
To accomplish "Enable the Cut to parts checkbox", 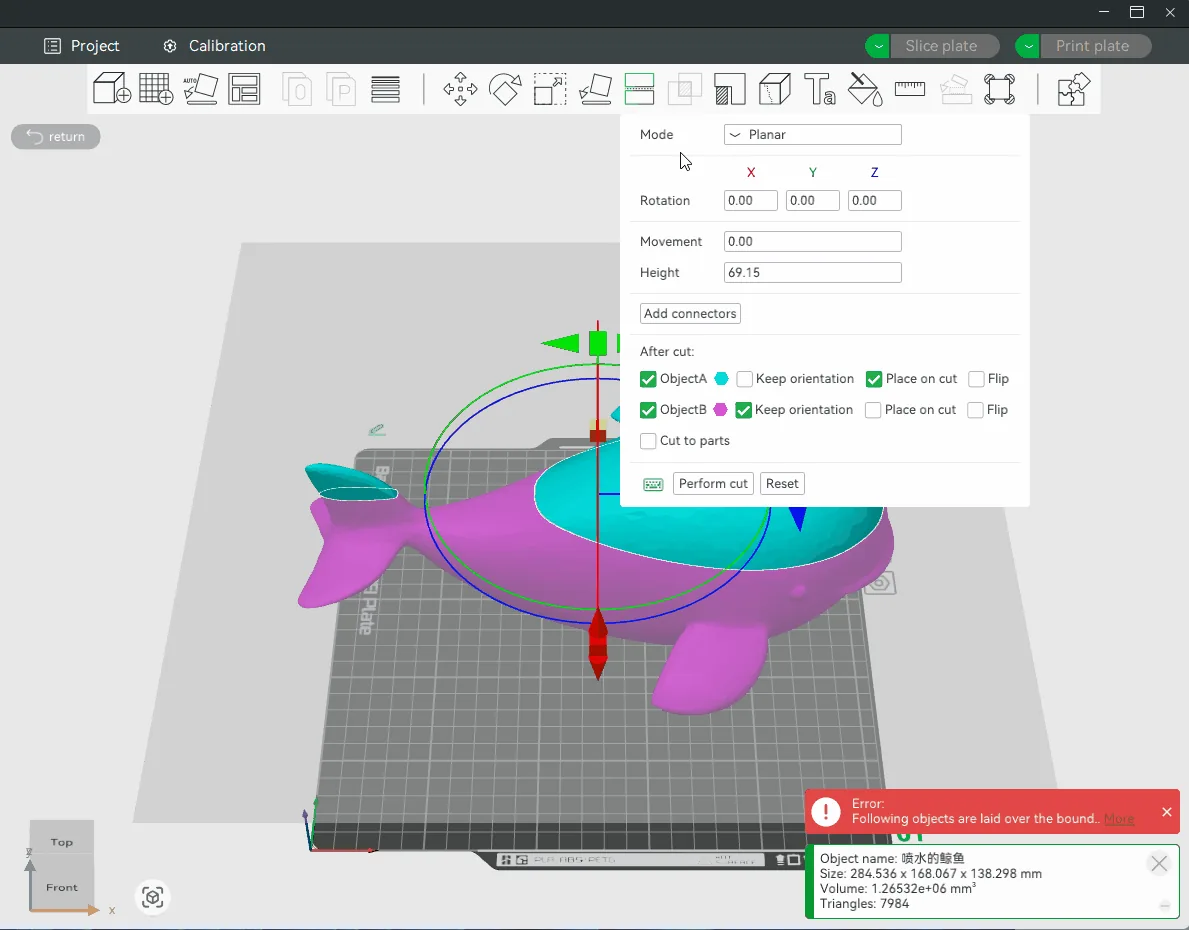I will 648,441.
